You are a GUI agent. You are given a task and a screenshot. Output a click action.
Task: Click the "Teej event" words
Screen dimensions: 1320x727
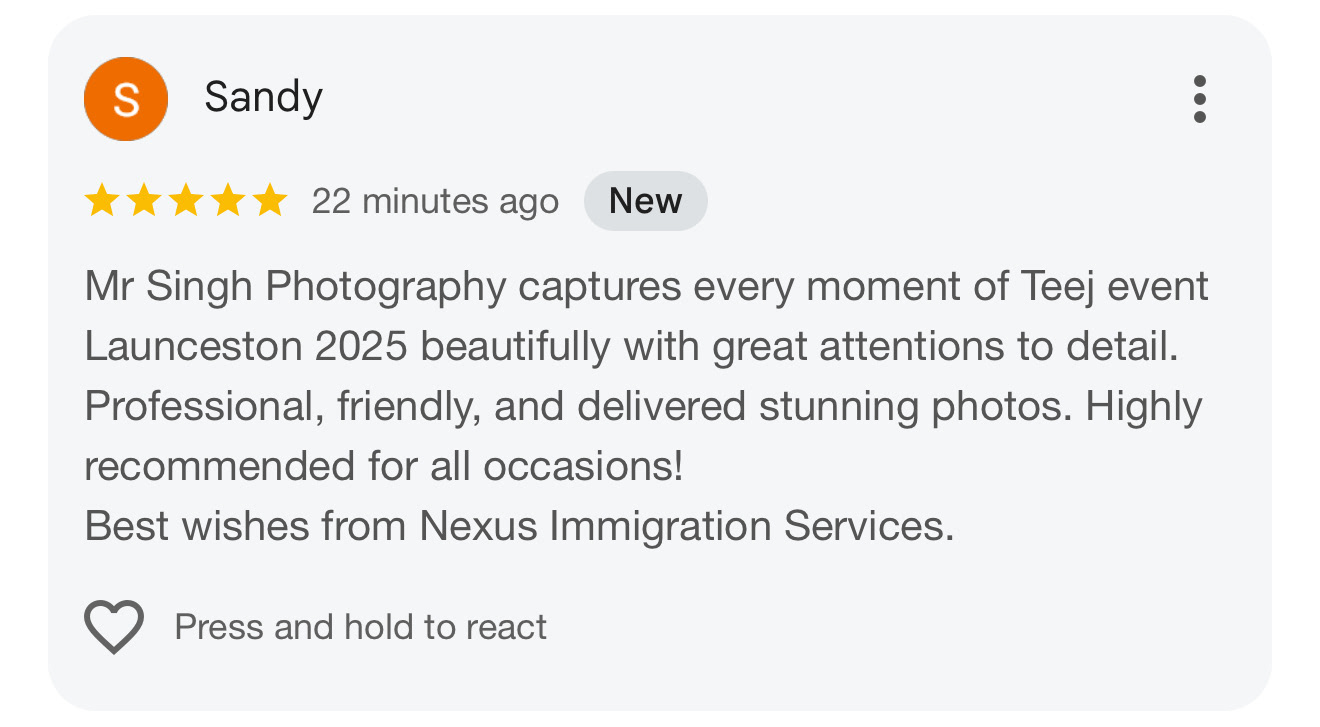(x=1114, y=288)
